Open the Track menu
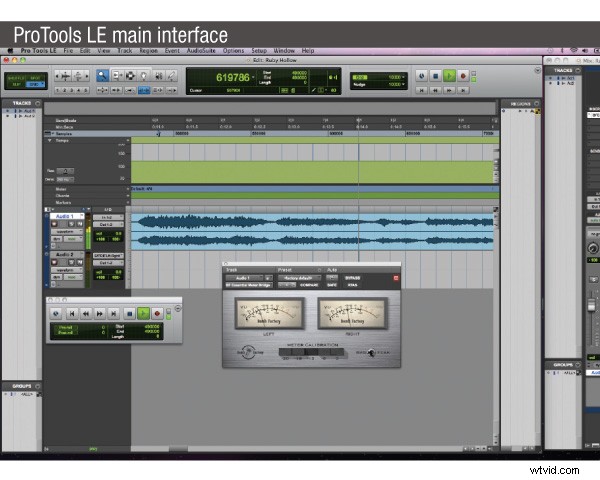 pos(125,51)
